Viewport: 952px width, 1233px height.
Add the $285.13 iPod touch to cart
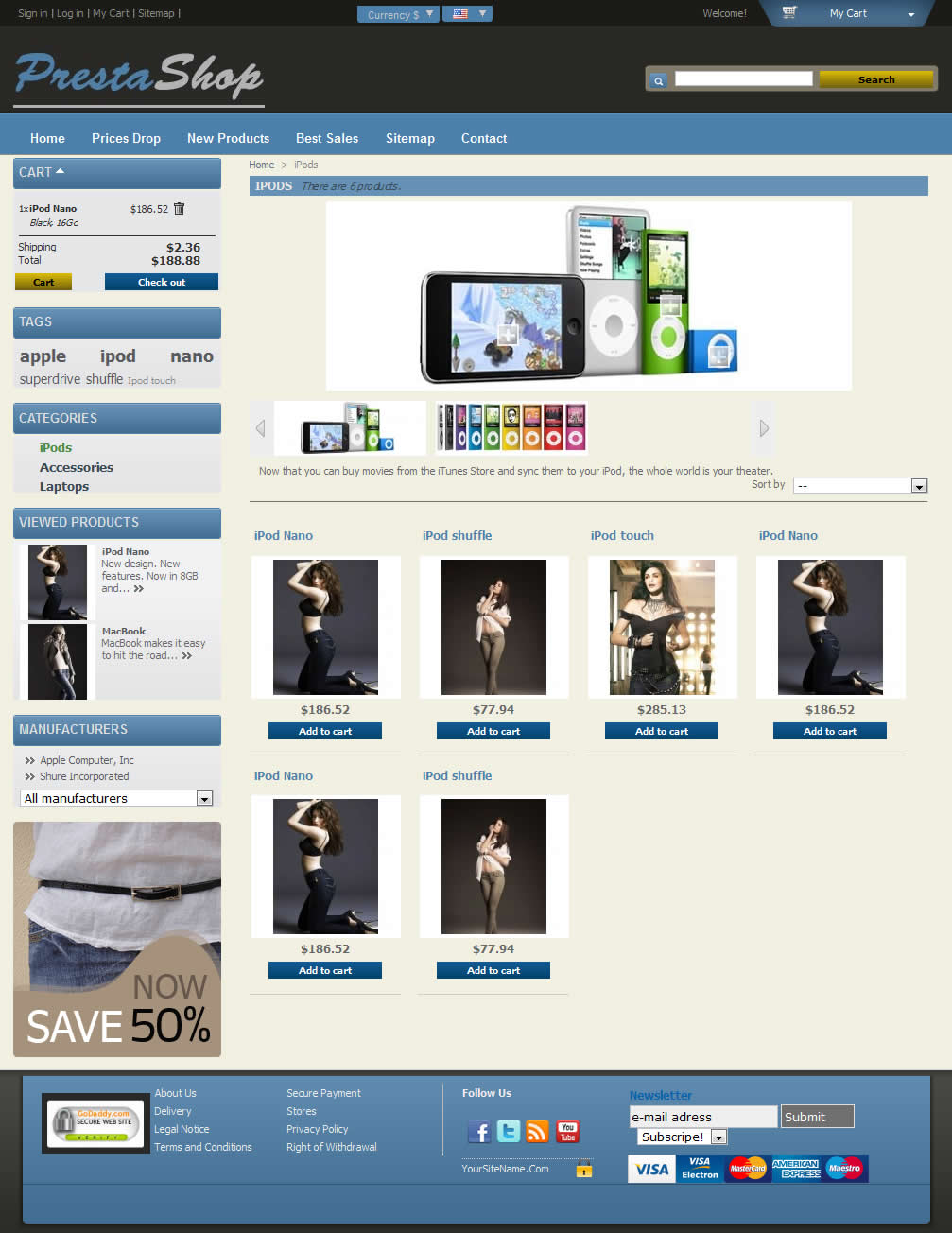pyautogui.click(x=662, y=731)
